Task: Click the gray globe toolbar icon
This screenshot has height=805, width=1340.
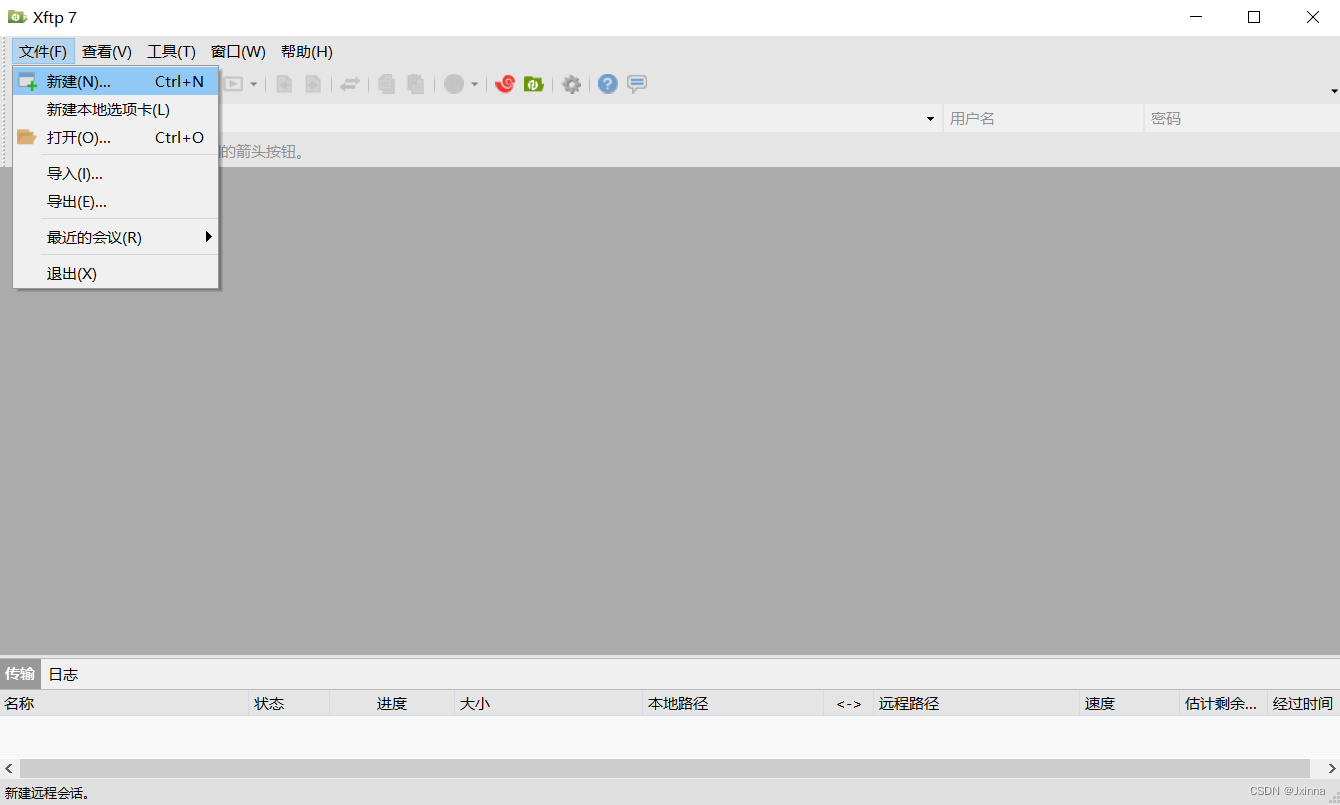Action: click(x=454, y=84)
